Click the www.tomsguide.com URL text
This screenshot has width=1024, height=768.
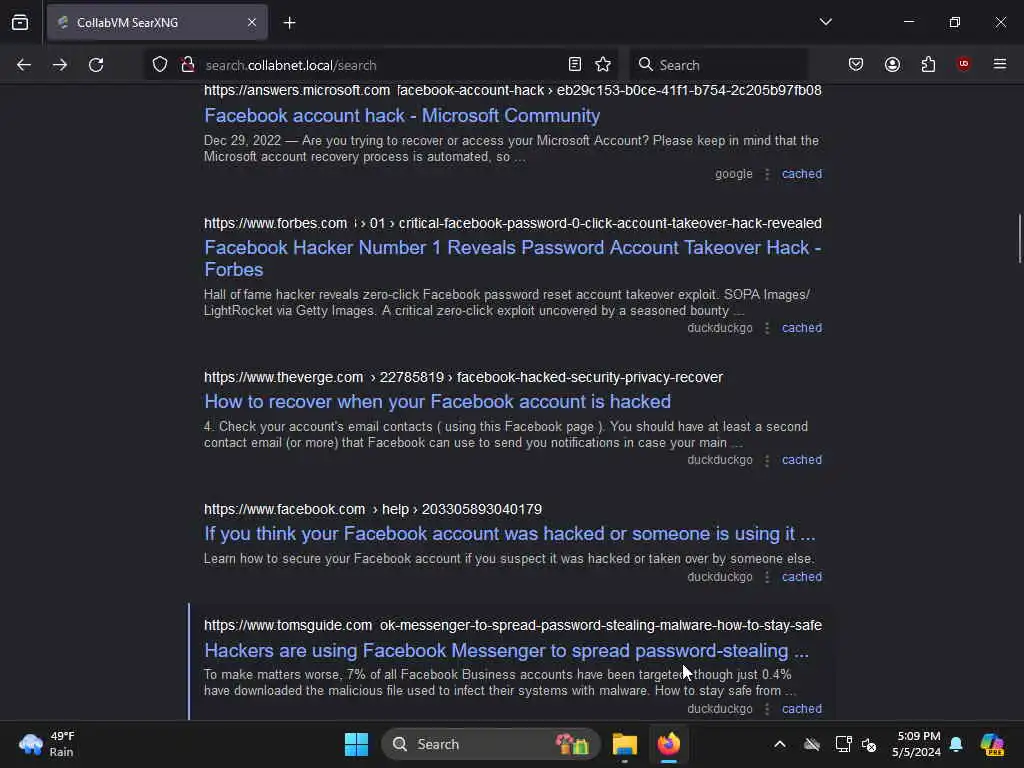pyautogui.click(x=513, y=626)
